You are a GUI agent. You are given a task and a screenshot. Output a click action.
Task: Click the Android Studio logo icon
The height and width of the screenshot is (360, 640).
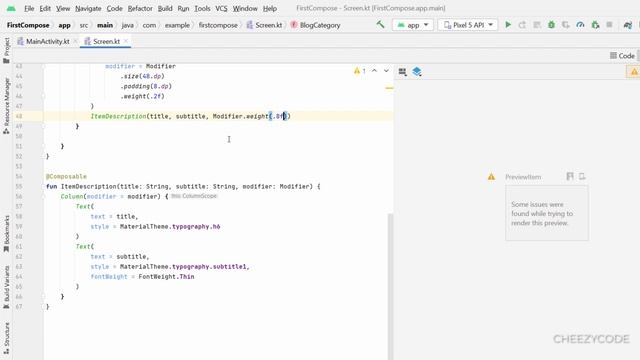pos(11,8)
